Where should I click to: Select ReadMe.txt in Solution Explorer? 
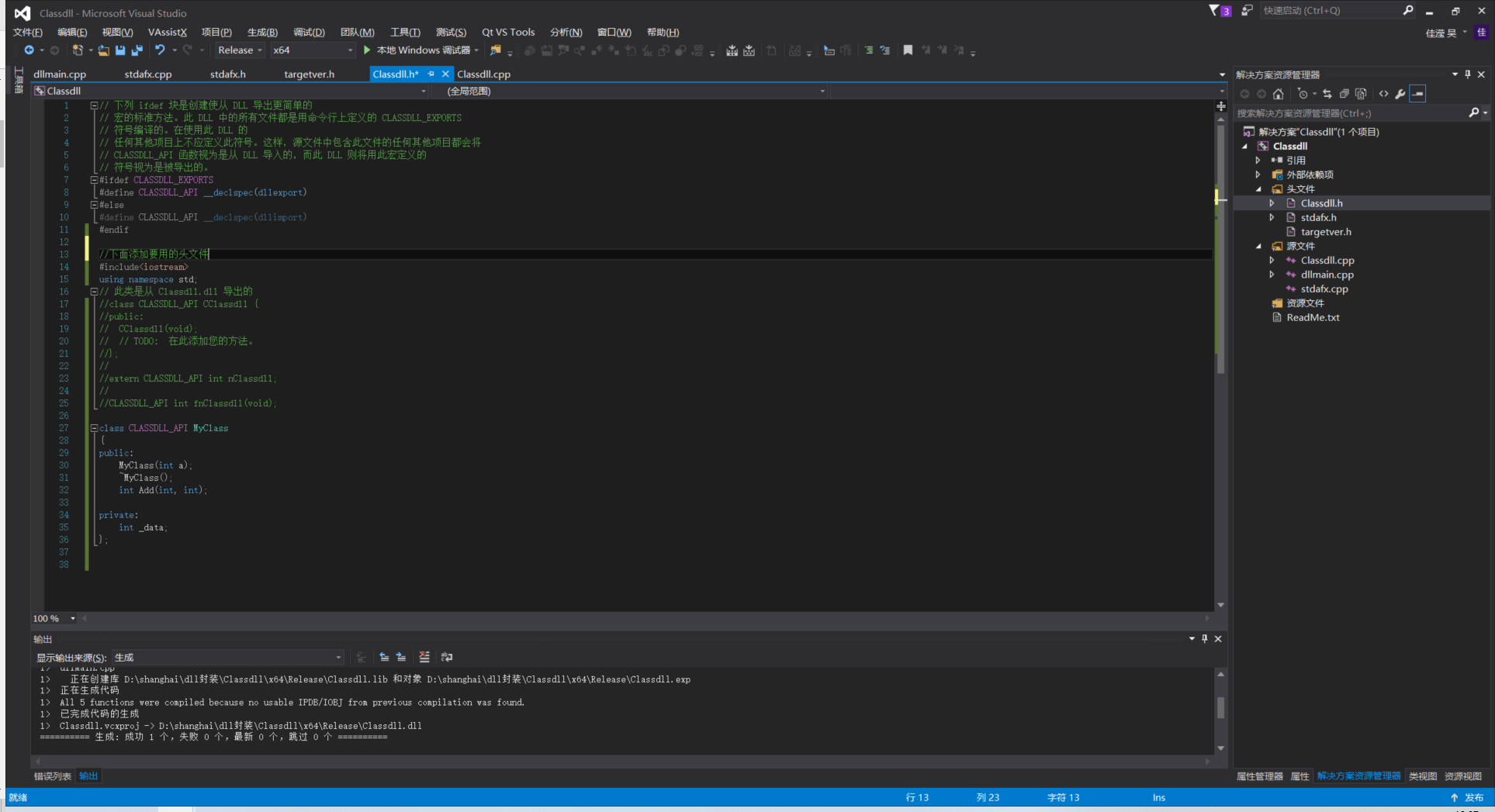point(1313,318)
